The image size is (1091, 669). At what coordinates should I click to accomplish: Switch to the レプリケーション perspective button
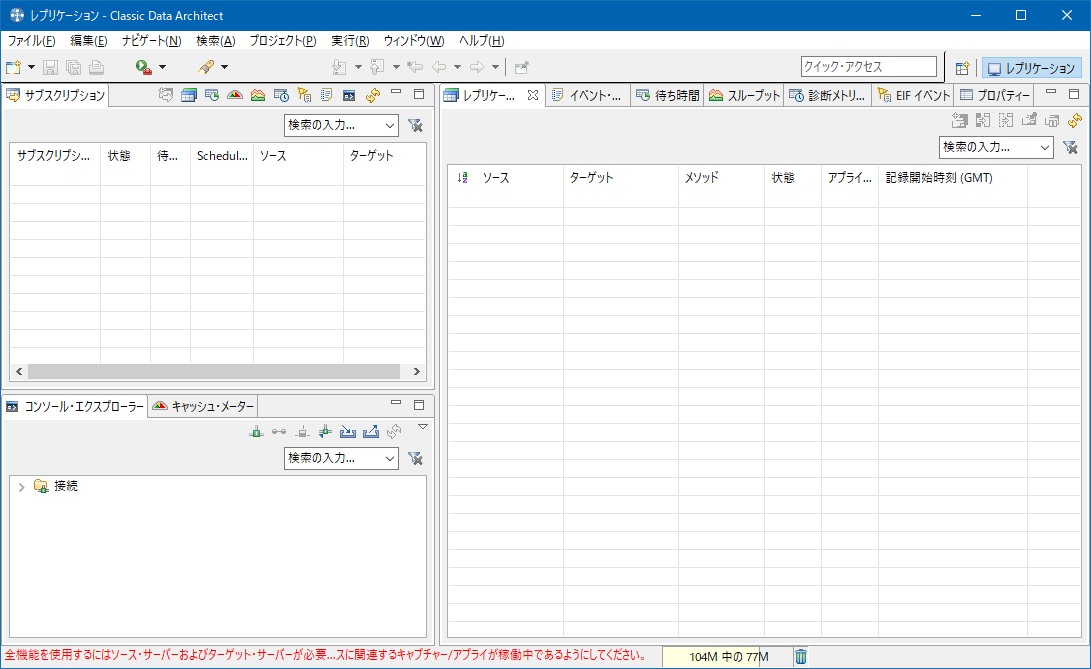(x=1032, y=68)
